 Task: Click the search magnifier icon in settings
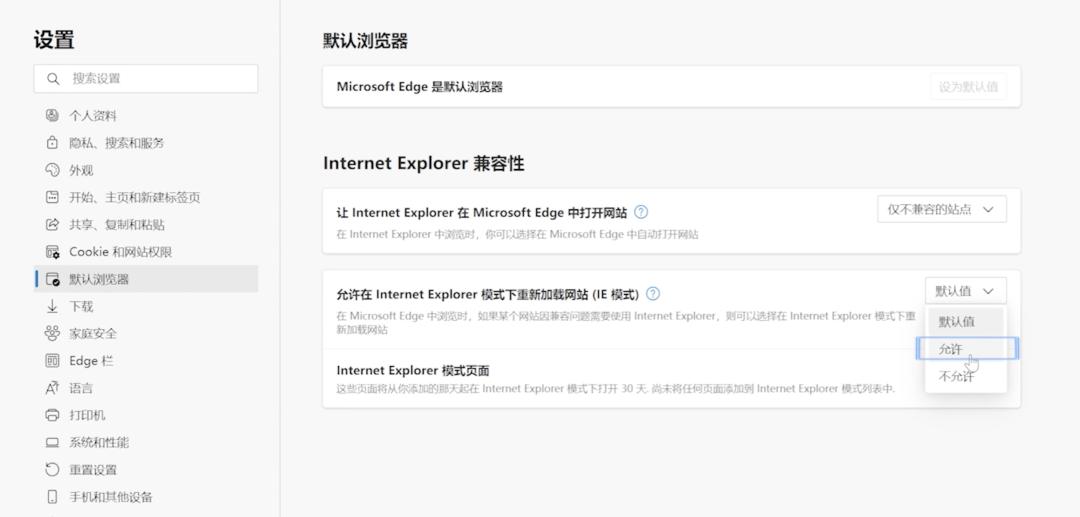tap(53, 78)
